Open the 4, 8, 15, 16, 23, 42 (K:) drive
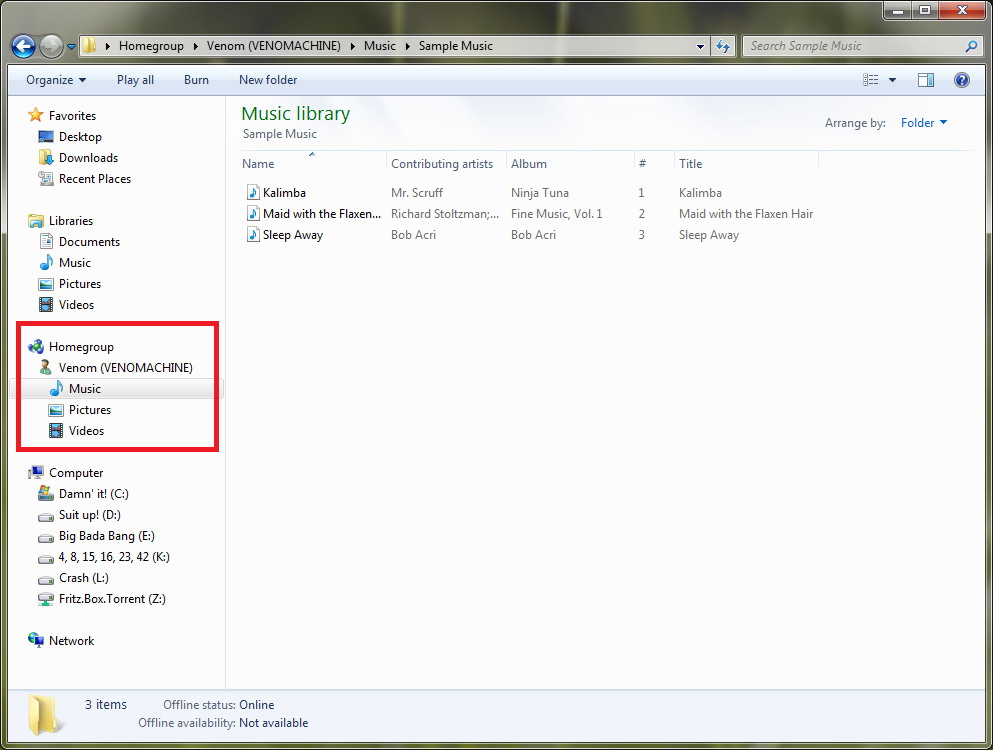 pyautogui.click(x=114, y=557)
